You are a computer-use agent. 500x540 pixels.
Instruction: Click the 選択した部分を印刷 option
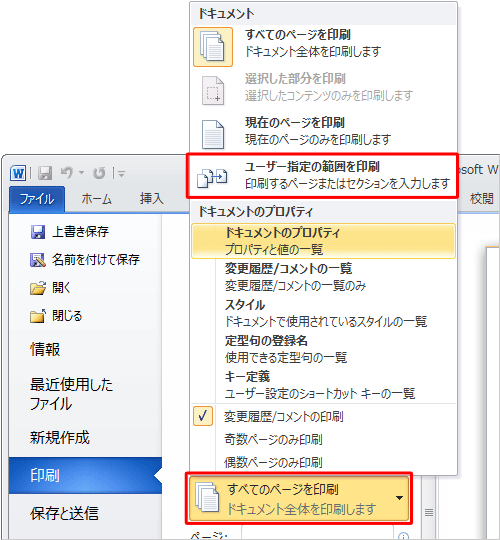pyautogui.click(x=324, y=90)
